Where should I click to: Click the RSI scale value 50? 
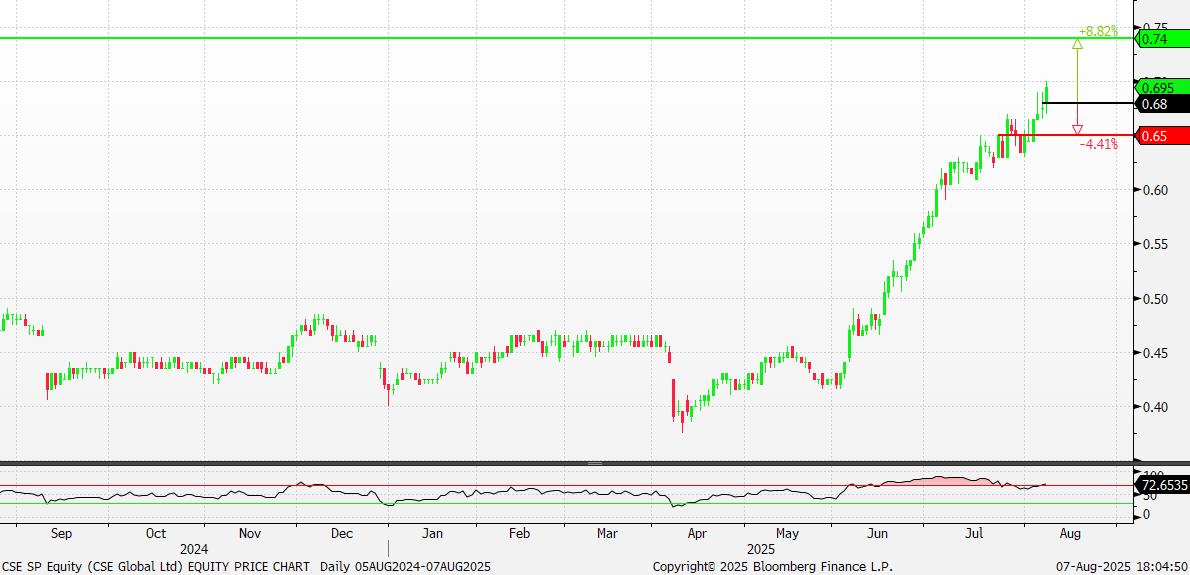tap(1151, 495)
